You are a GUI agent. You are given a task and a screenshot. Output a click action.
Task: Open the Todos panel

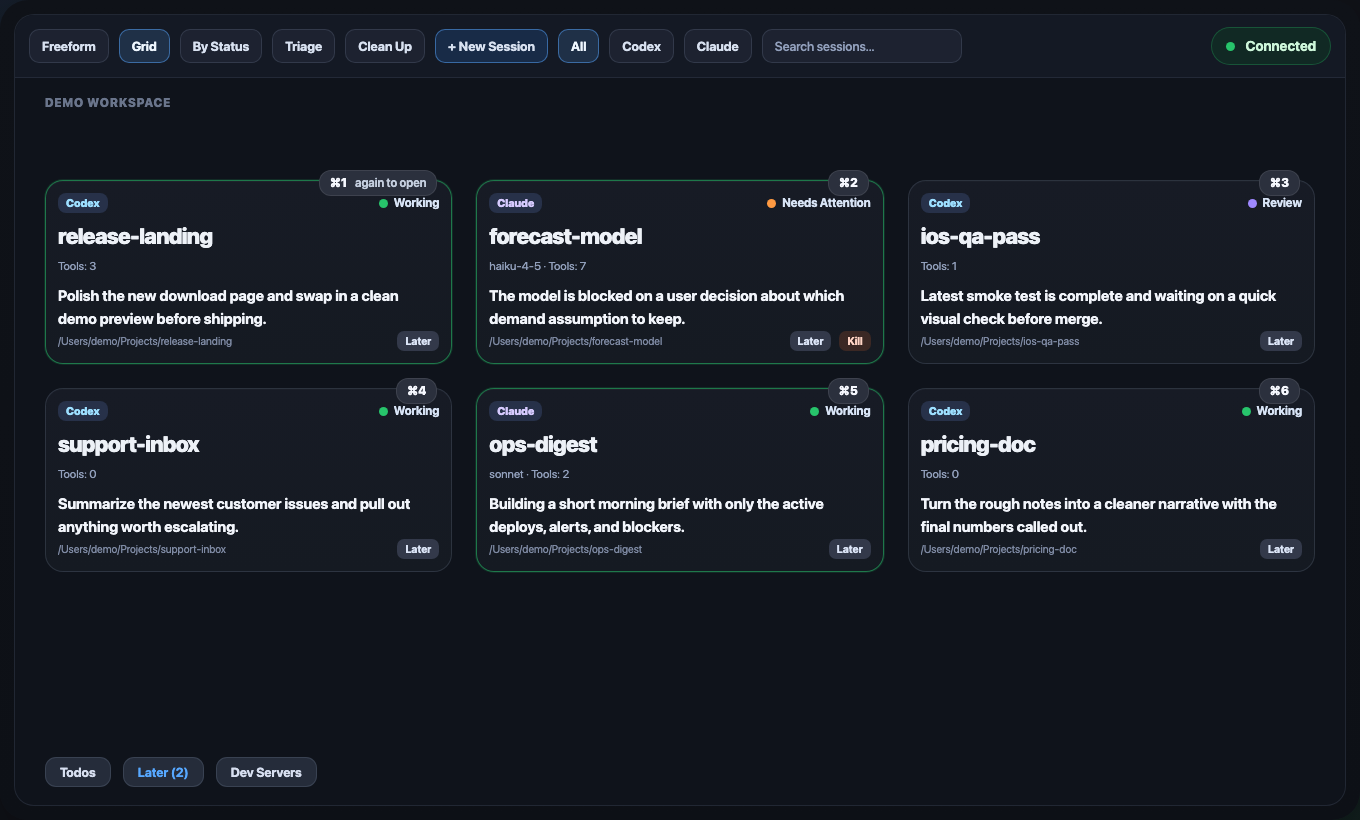coord(77,772)
